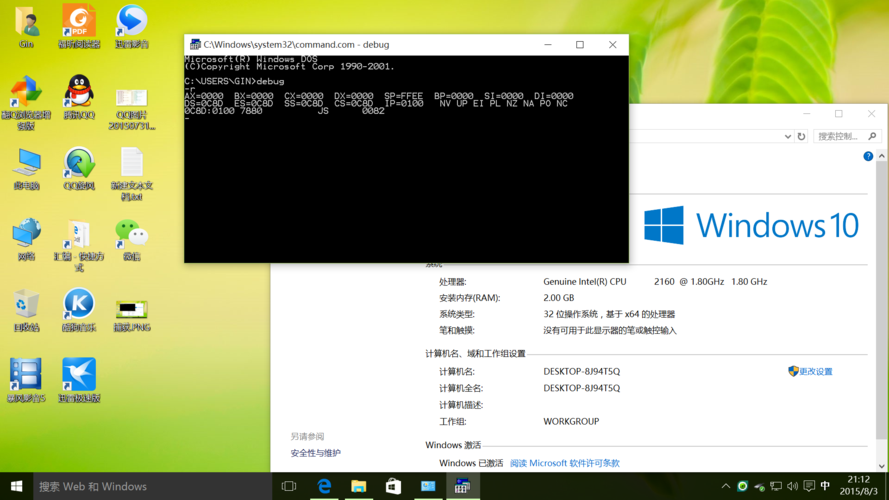Click the help question mark in System window
This screenshot has height=500, width=889.
point(868,156)
